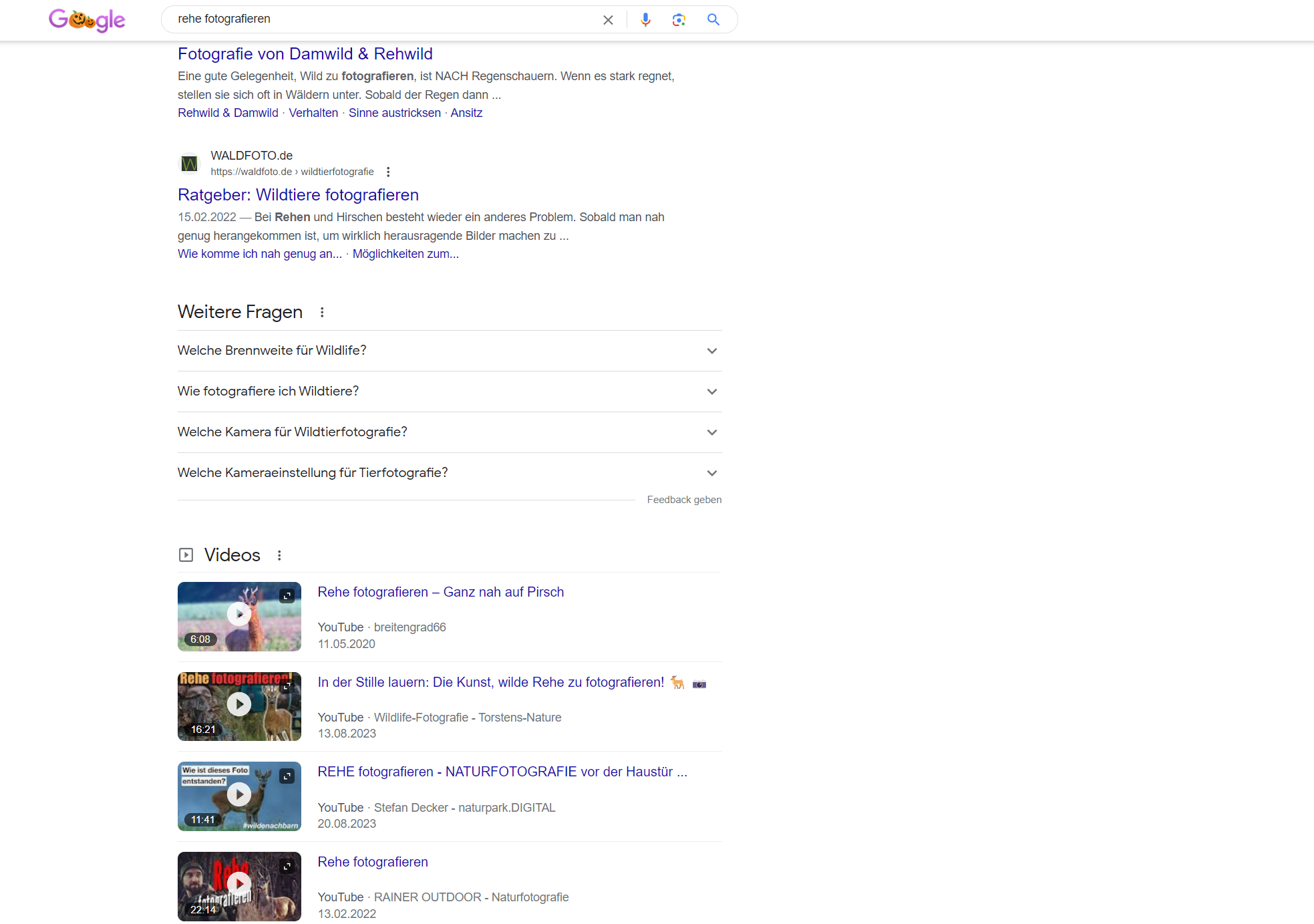Image resolution: width=1314 pixels, height=924 pixels.
Task: Click the "Sinne austricksen" sitelink
Action: tap(394, 113)
